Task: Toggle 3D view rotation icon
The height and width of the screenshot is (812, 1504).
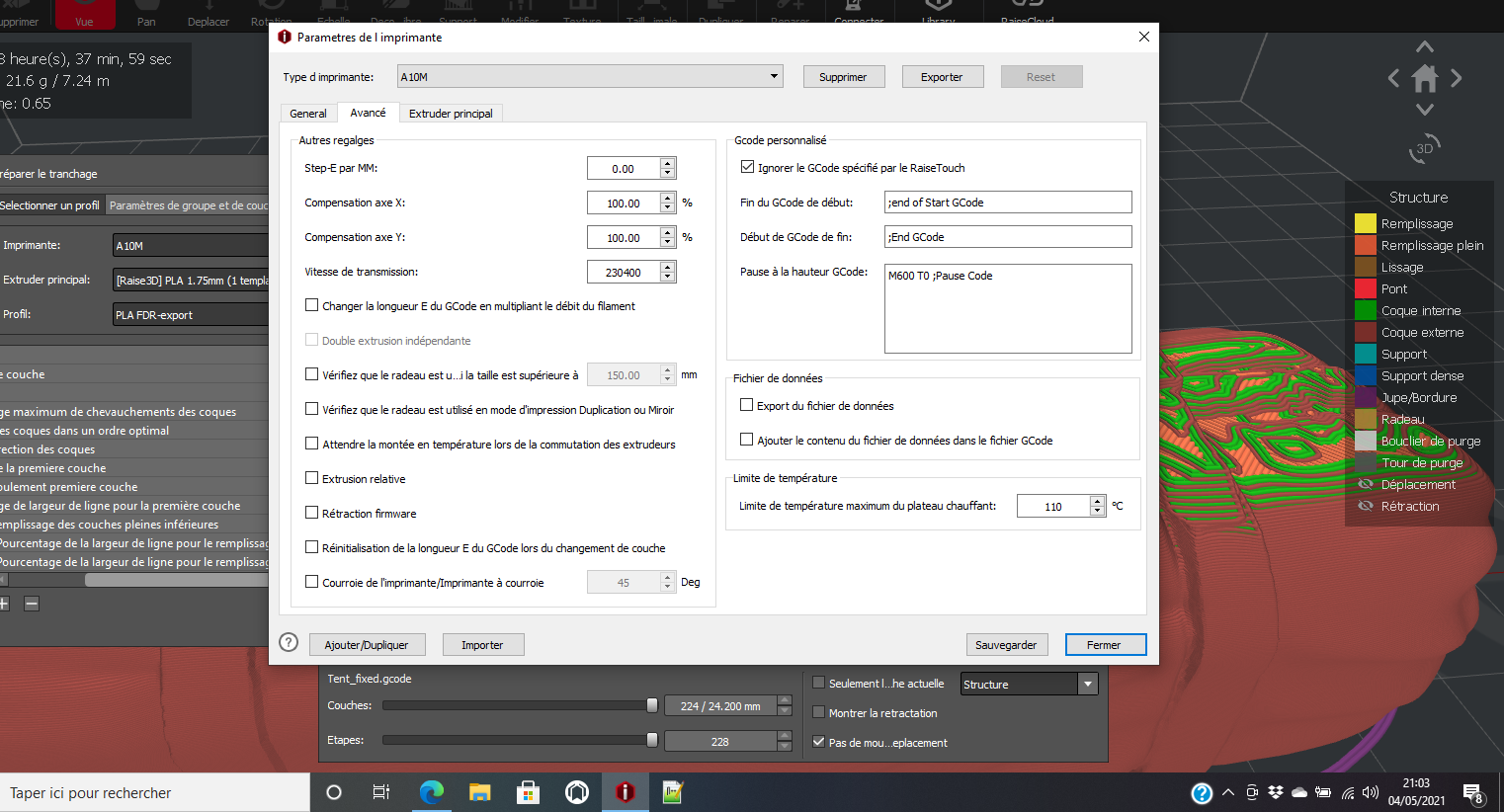Action: tap(1424, 148)
